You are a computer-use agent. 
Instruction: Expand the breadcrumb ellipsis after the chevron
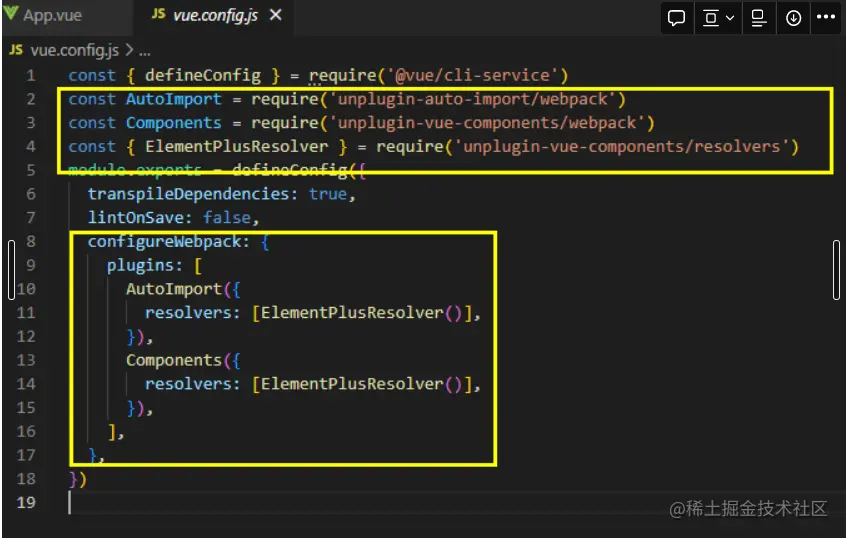145,52
